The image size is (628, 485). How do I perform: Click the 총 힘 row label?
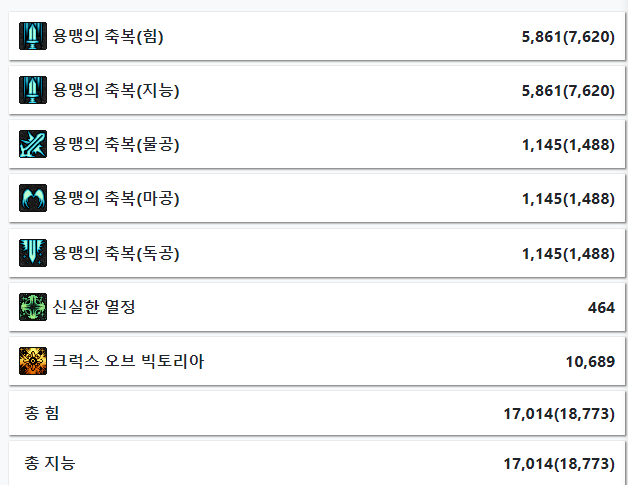42,413
